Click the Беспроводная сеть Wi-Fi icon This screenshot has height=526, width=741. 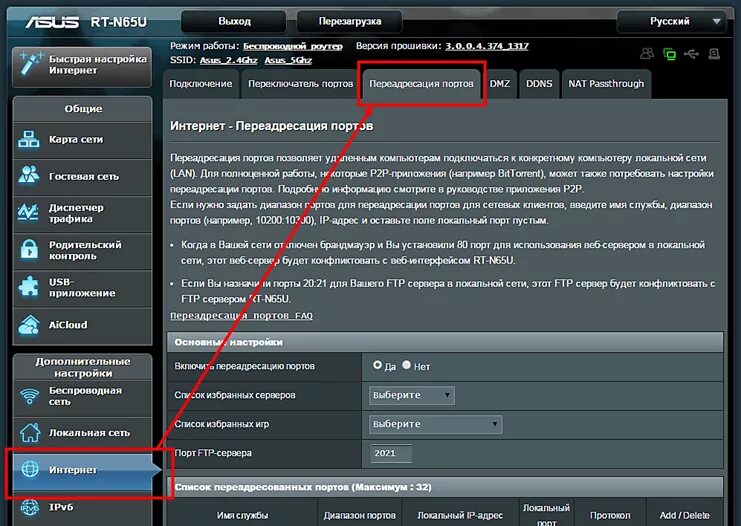30,396
